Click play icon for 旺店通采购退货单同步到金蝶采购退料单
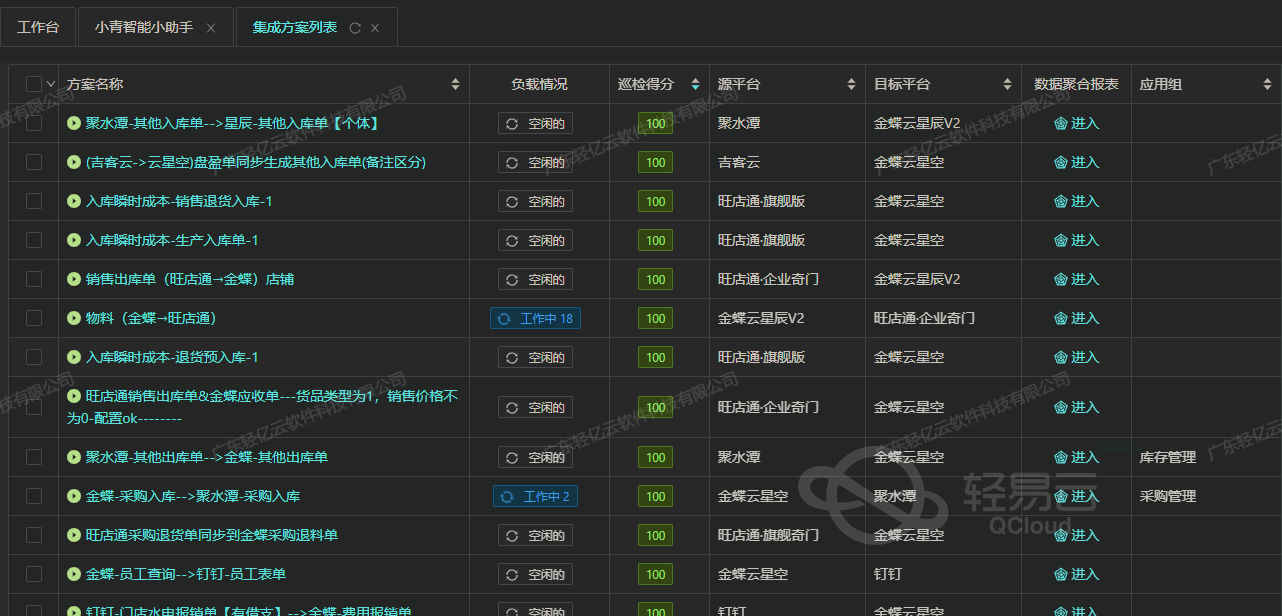Image resolution: width=1282 pixels, height=616 pixels. (x=74, y=535)
